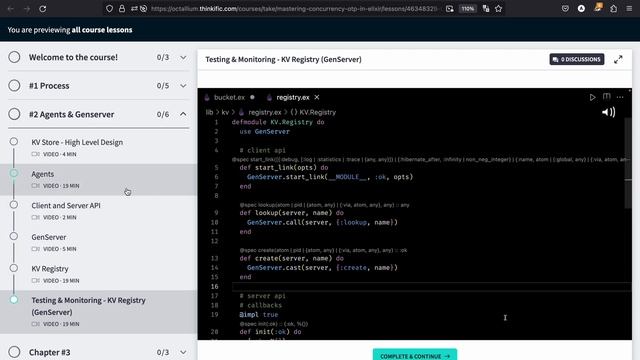The height and width of the screenshot is (360, 640).
Task: Mark KV Registry lesson circle
Action: pyautogui.click(x=14, y=268)
